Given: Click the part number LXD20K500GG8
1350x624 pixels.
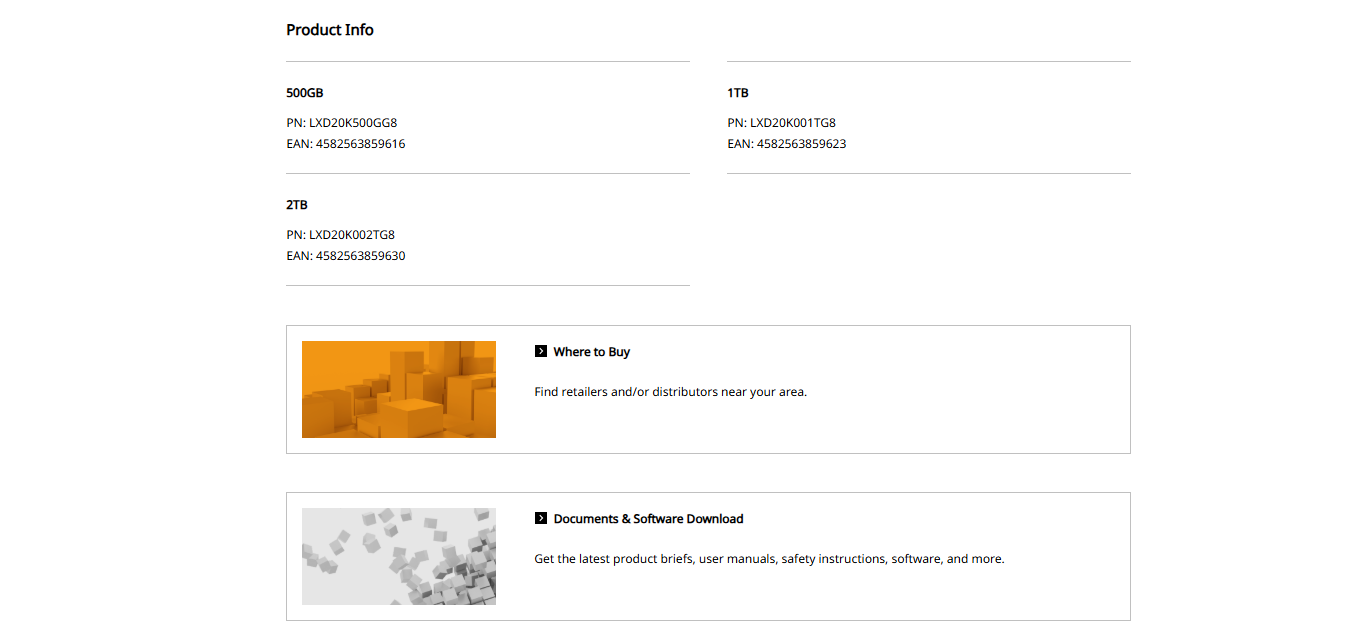Looking at the screenshot, I should (353, 123).
